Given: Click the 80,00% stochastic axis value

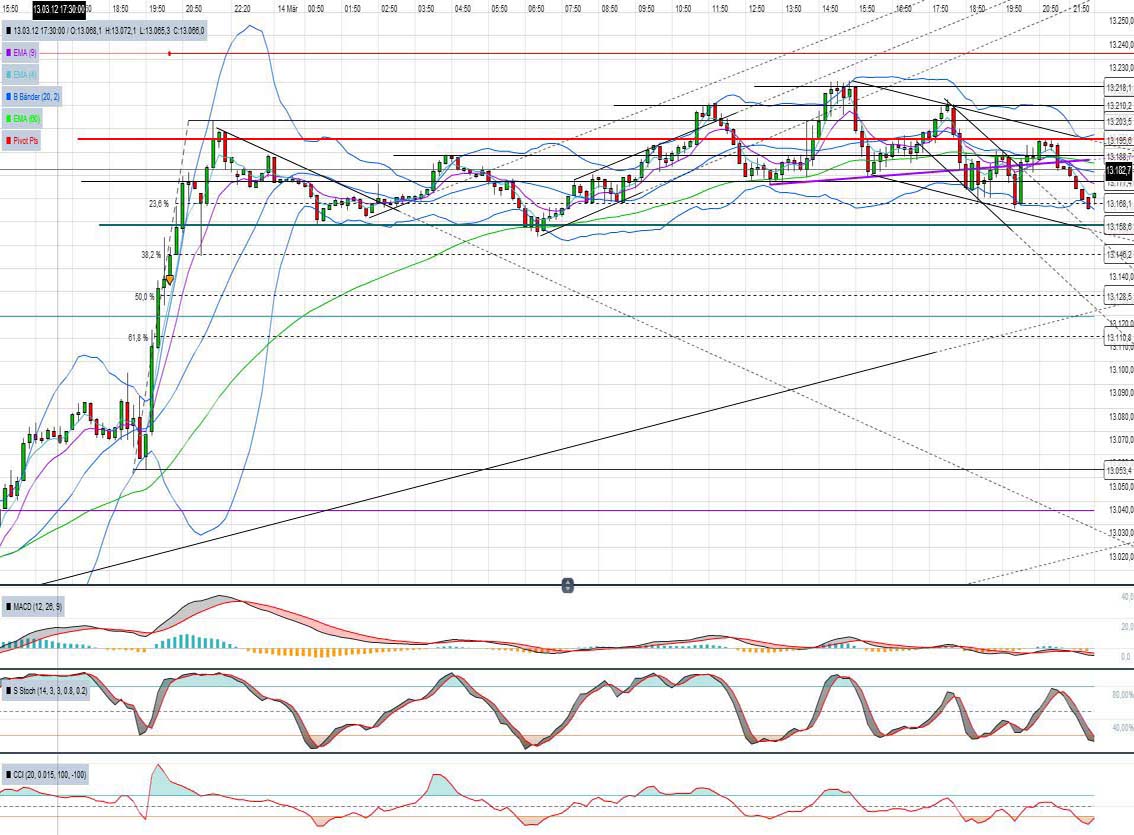Looking at the screenshot, I should [1122, 695].
